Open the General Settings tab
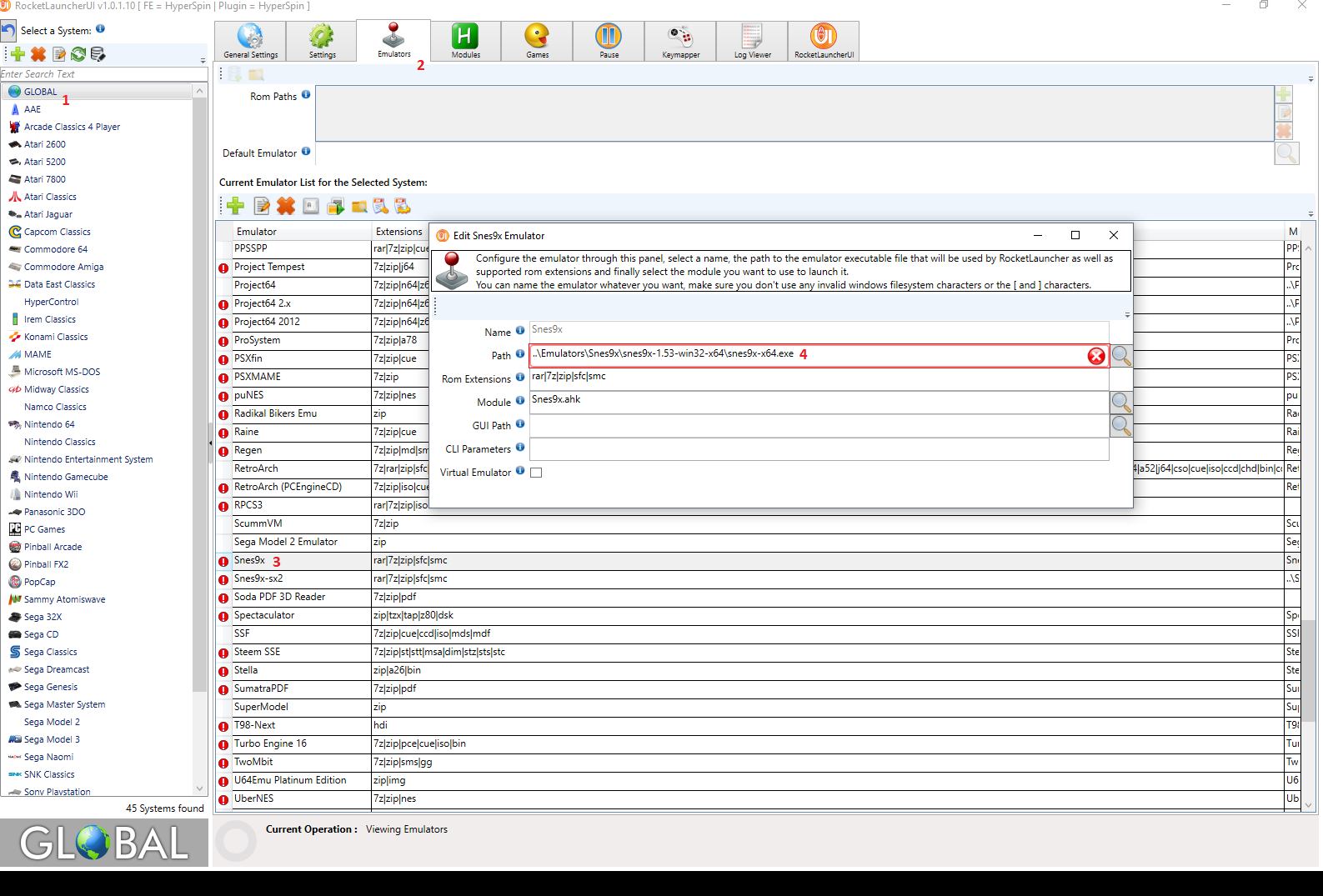Image resolution: width=1323 pixels, height=896 pixels. [250, 41]
